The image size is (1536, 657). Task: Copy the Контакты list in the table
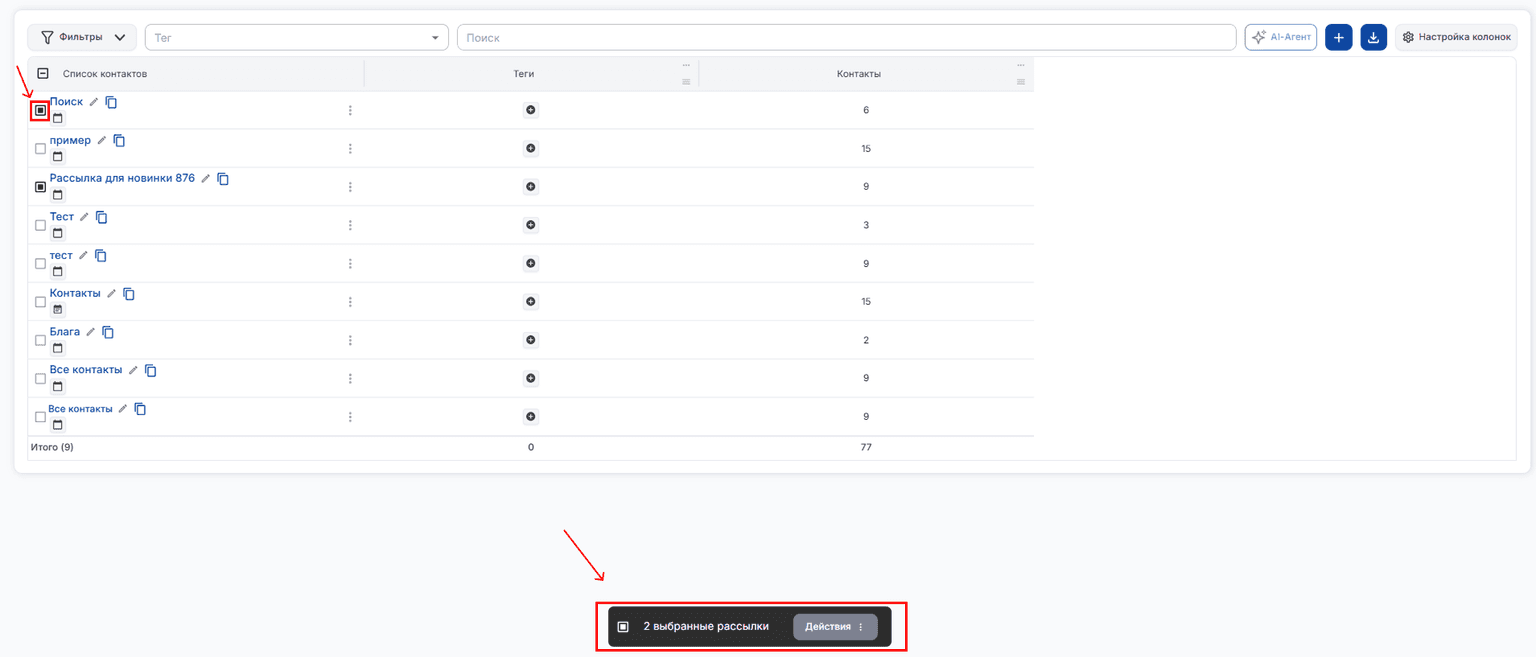click(129, 294)
